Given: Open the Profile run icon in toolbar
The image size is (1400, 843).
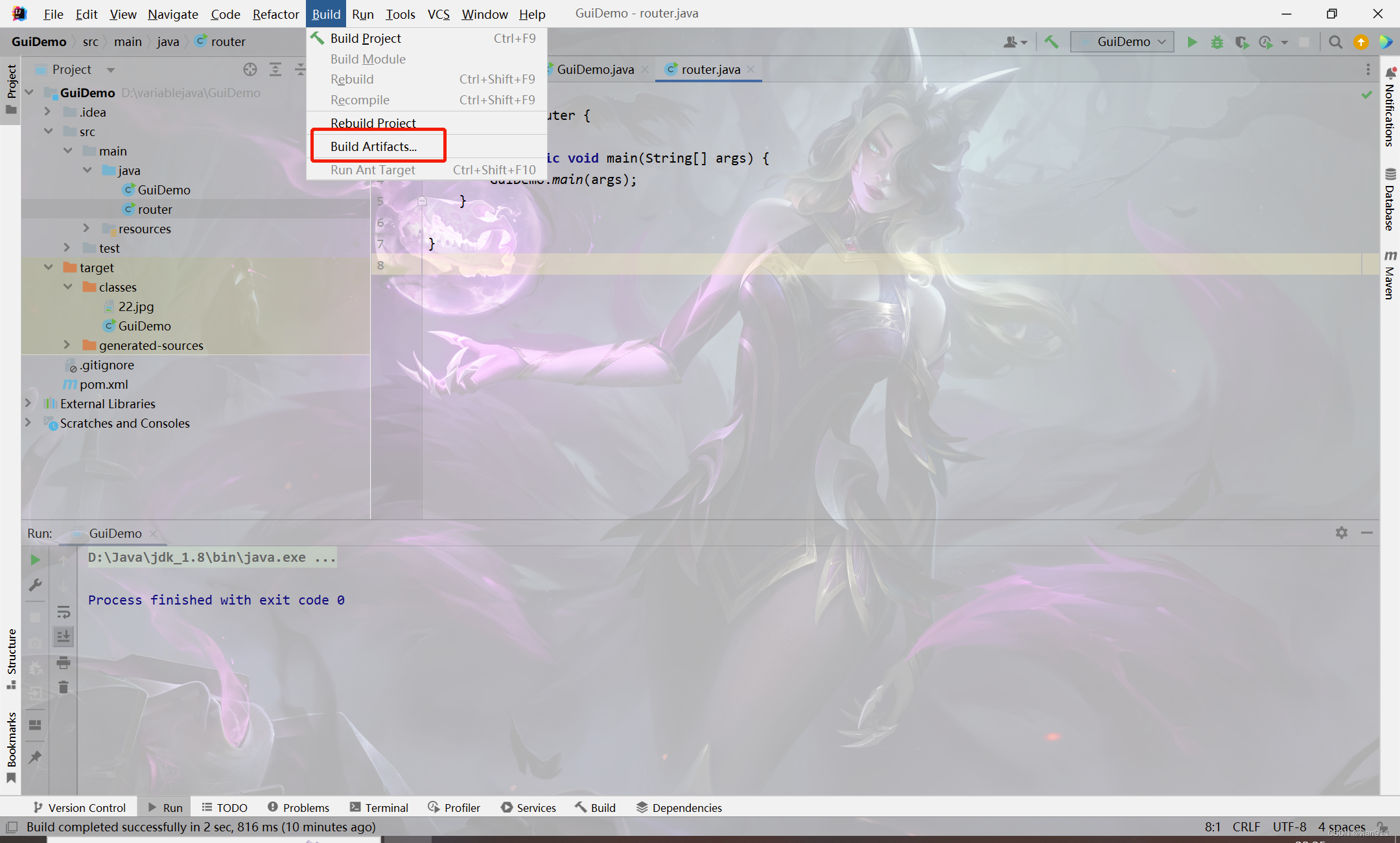Looking at the screenshot, I should point(1265,42).
